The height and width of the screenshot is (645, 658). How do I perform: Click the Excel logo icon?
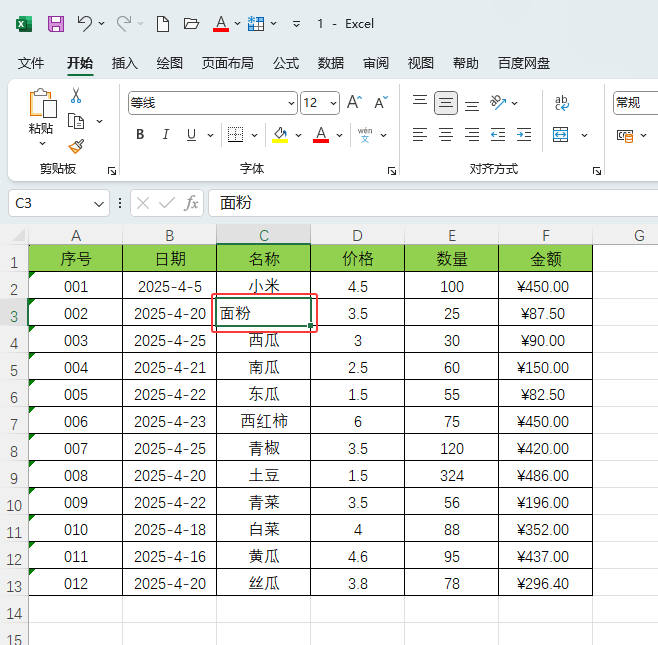24,24
